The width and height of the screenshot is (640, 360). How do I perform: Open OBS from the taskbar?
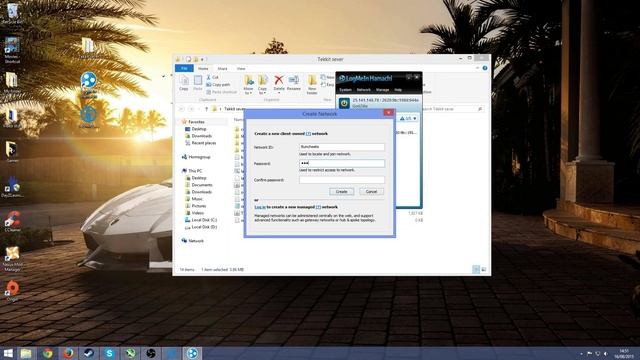(x=151, y=353)
